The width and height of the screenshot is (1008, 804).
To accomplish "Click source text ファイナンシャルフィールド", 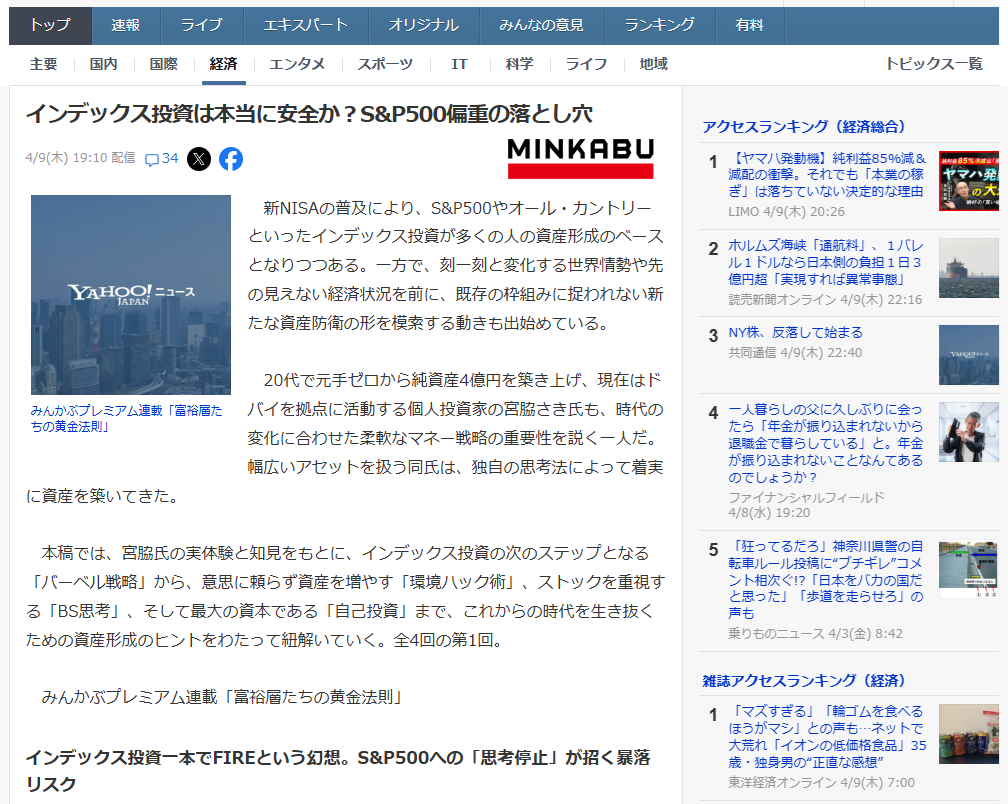I will pyautogui.click(x=806, y=497).
